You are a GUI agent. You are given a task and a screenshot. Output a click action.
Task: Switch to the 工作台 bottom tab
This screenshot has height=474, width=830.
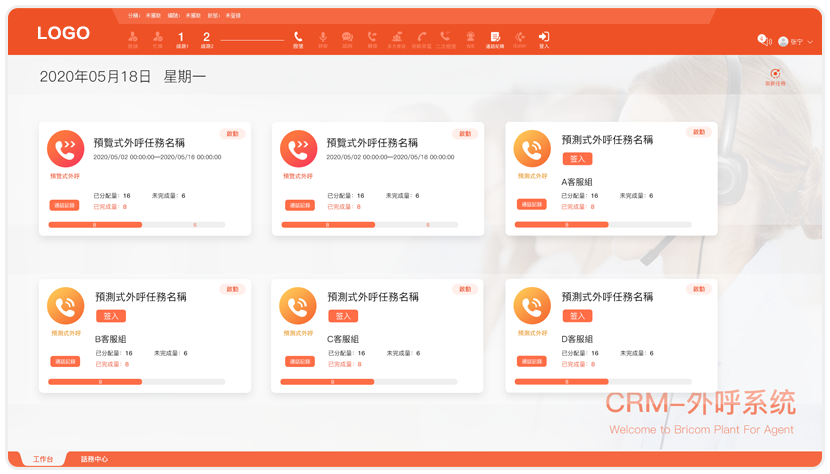[x=43, y=460]
